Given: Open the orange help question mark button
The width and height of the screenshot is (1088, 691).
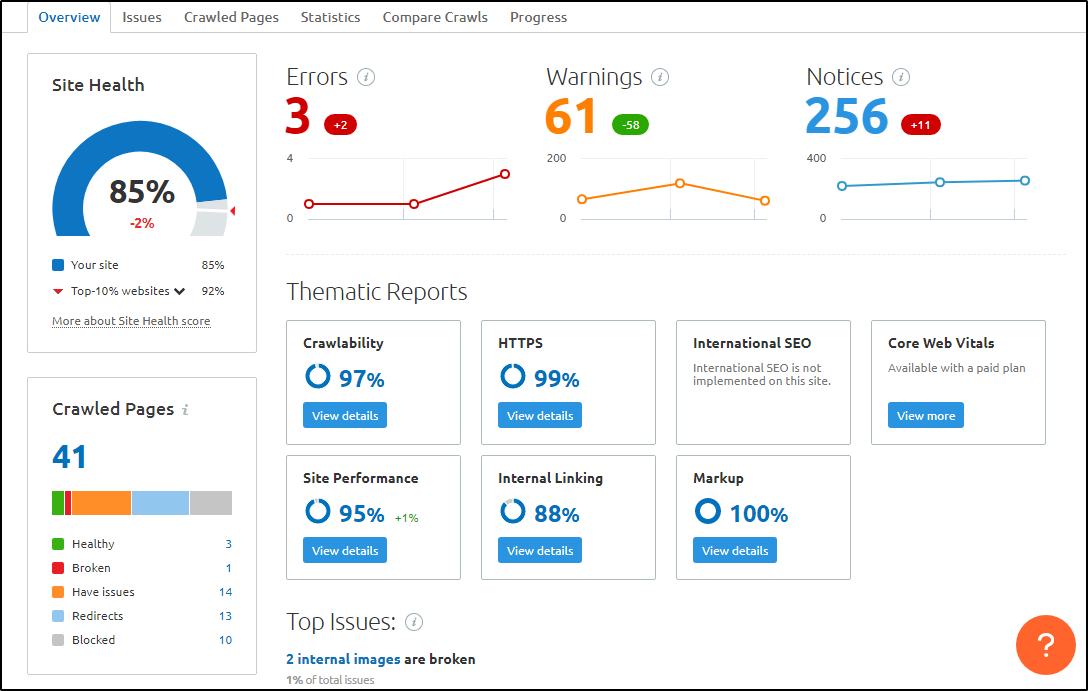Looking at the screenshot, I should [1045, 645].
